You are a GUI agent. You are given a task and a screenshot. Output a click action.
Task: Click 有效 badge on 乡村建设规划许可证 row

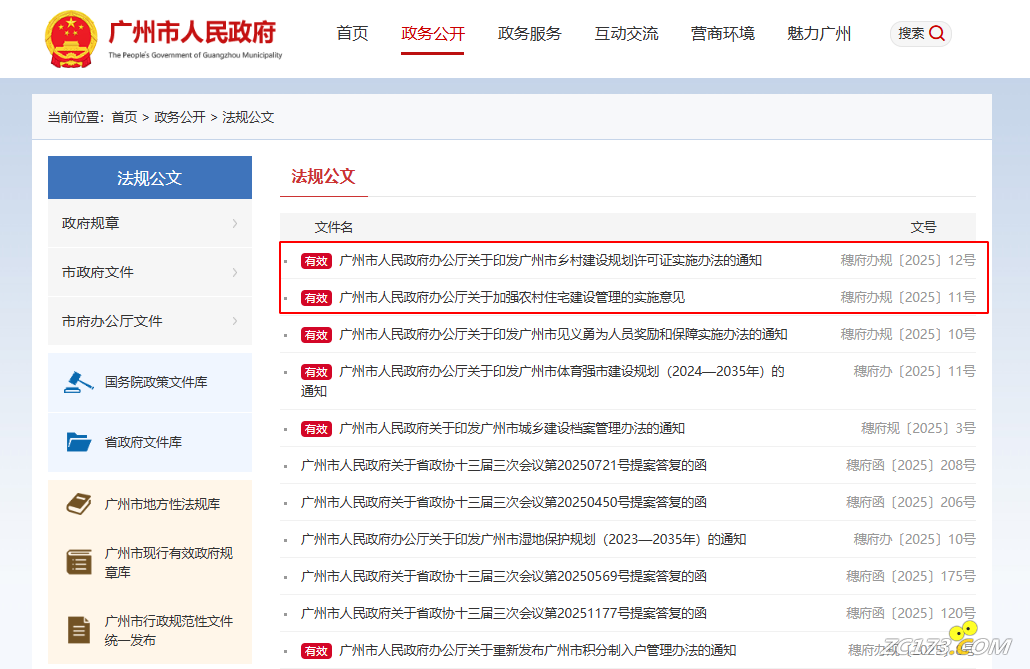316,261
